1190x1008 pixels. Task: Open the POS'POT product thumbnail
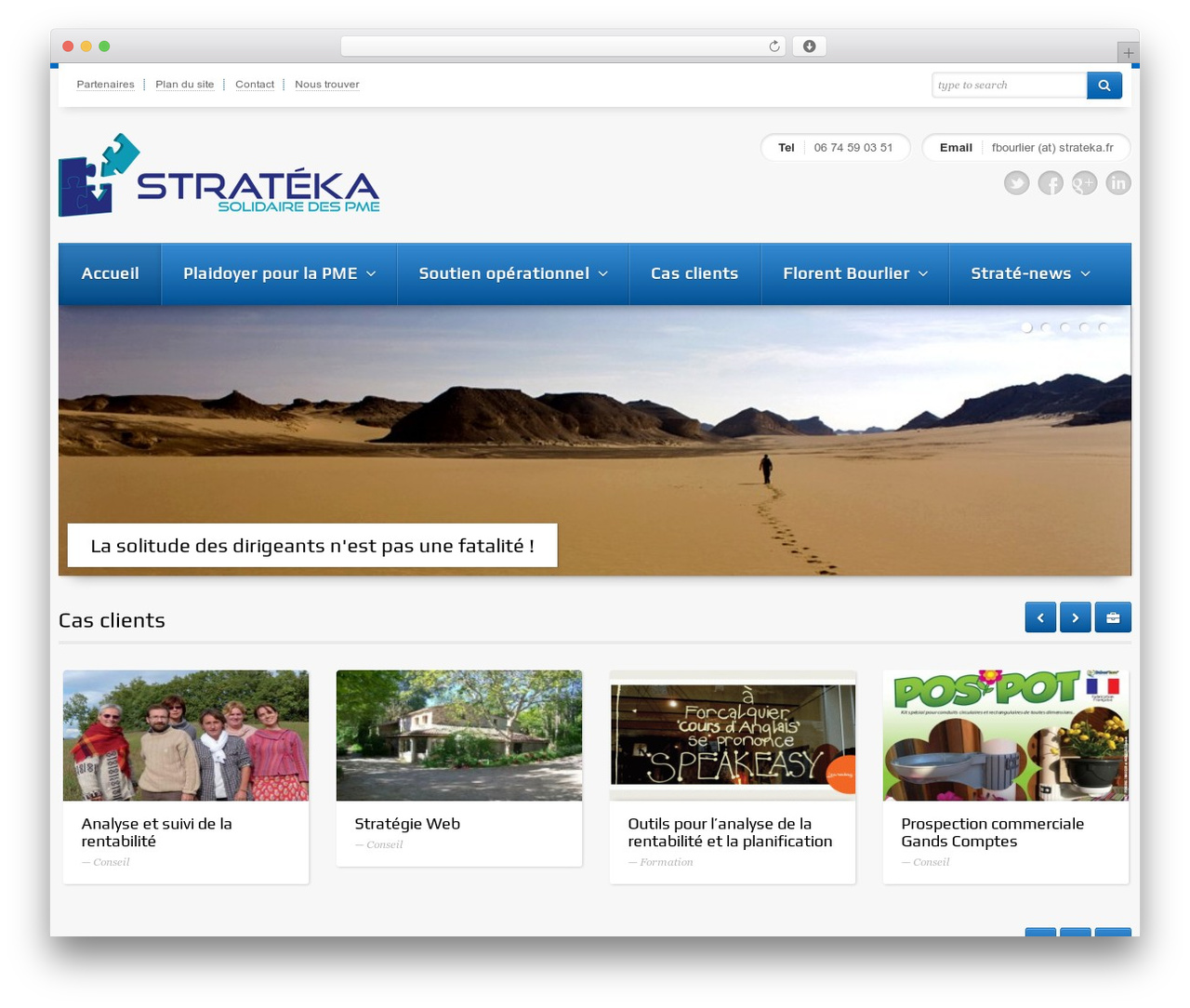pos(1006,736)
